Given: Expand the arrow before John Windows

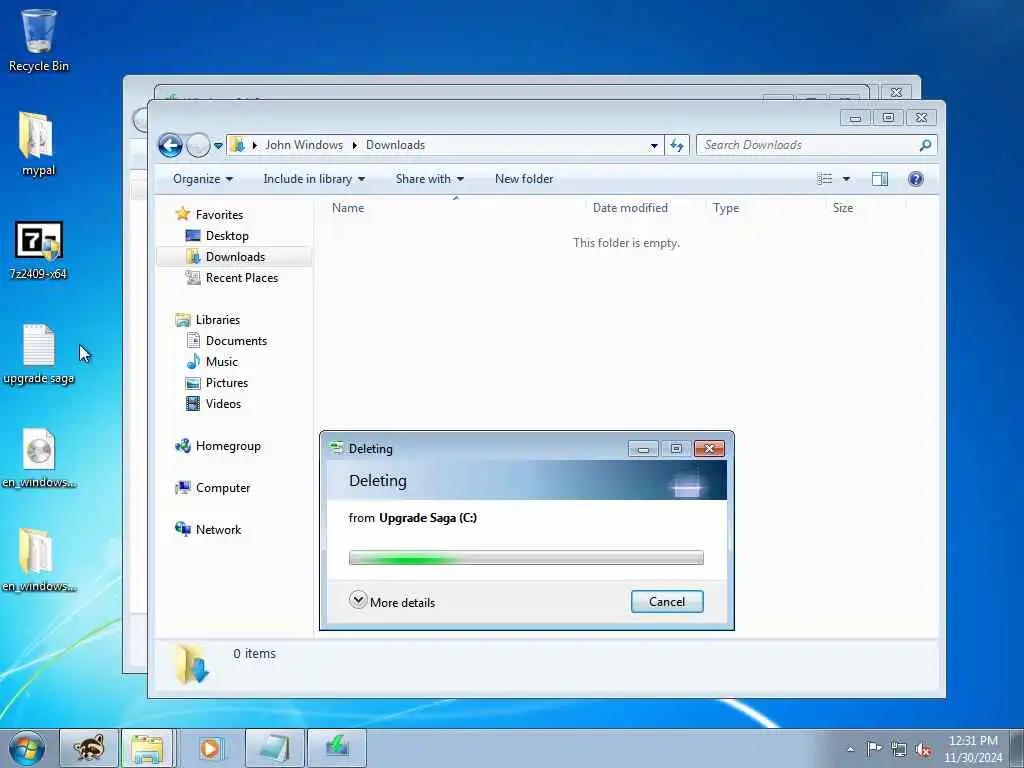Looking at the screenshot, I should pyautogui.click(x=255, y=145).
